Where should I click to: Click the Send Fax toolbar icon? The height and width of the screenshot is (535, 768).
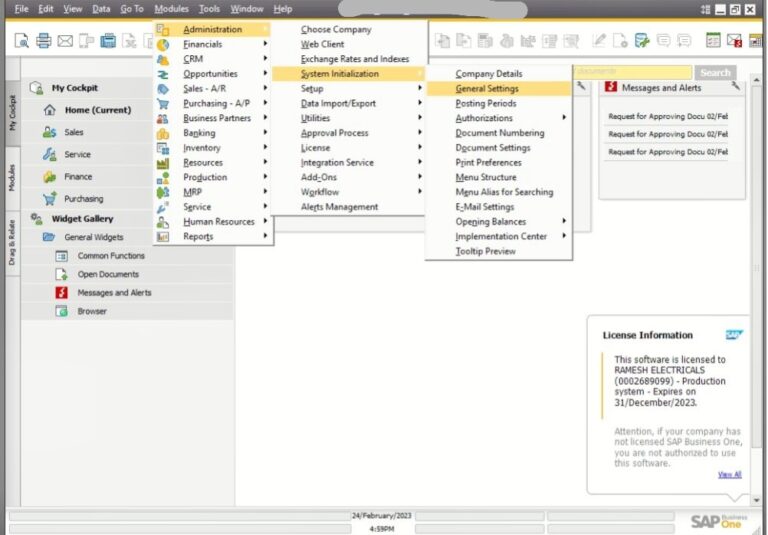click(108, 41)
